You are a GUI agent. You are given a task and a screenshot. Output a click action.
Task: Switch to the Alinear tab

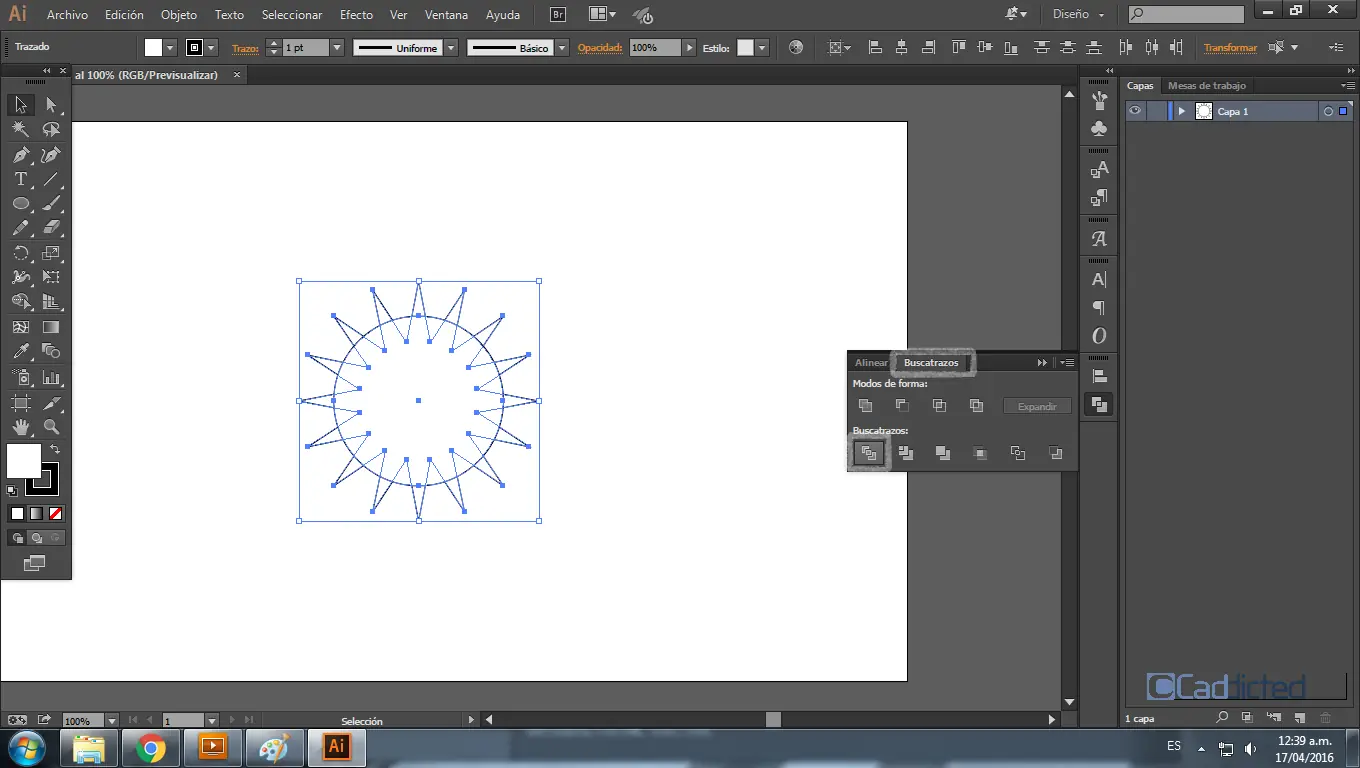871,363
